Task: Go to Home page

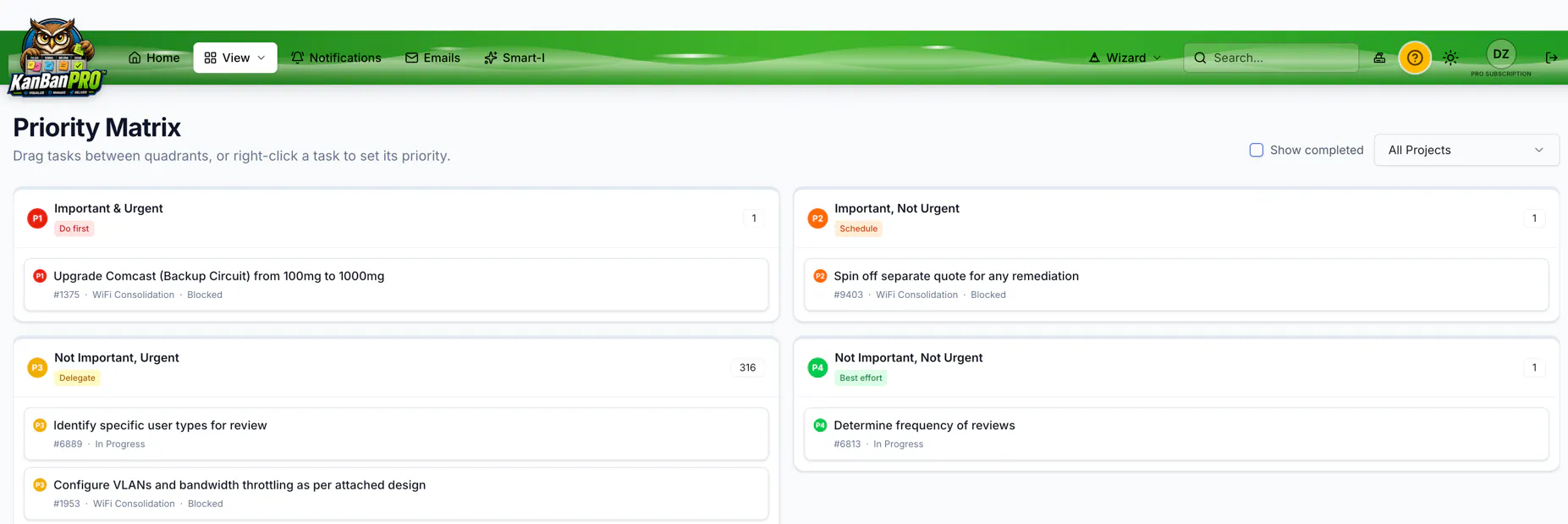Action: (x=154, y=58)
